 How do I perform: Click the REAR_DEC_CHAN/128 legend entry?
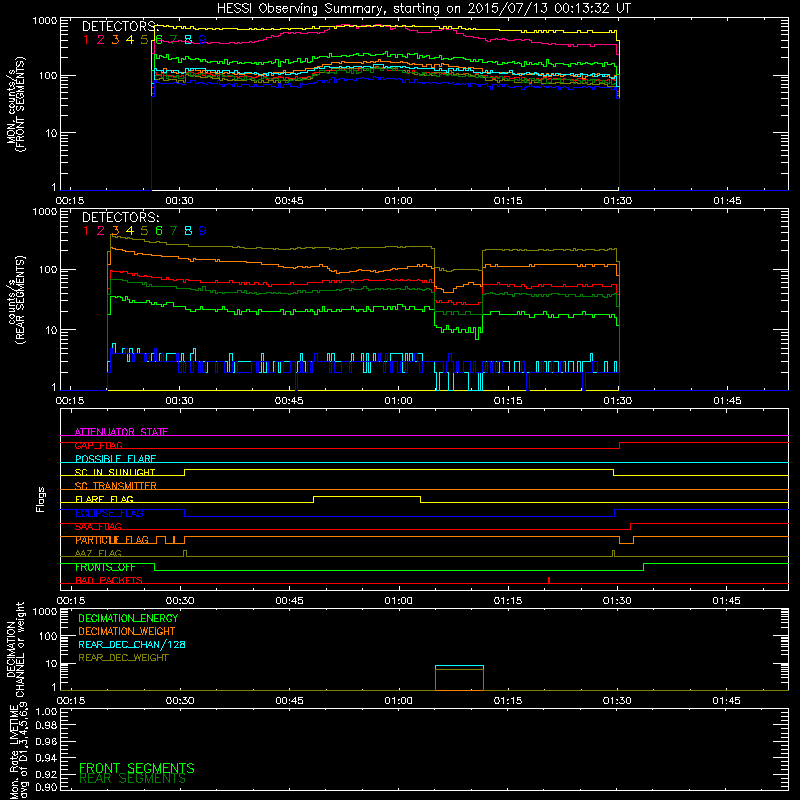(x=132, y=645)
